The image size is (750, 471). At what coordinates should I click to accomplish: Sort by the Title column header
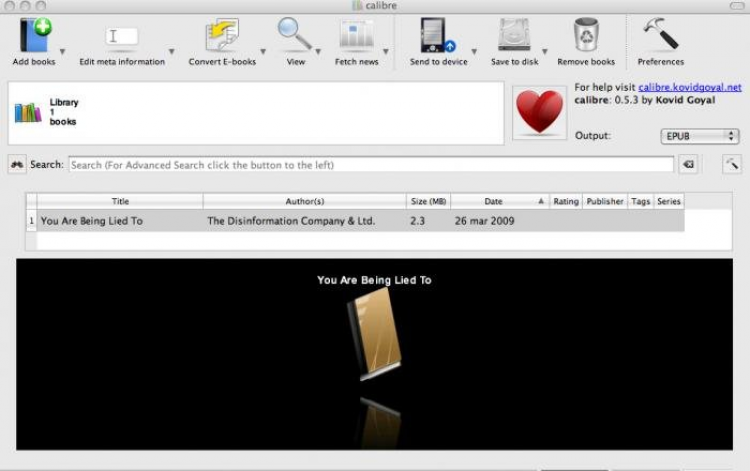(120, 201)
